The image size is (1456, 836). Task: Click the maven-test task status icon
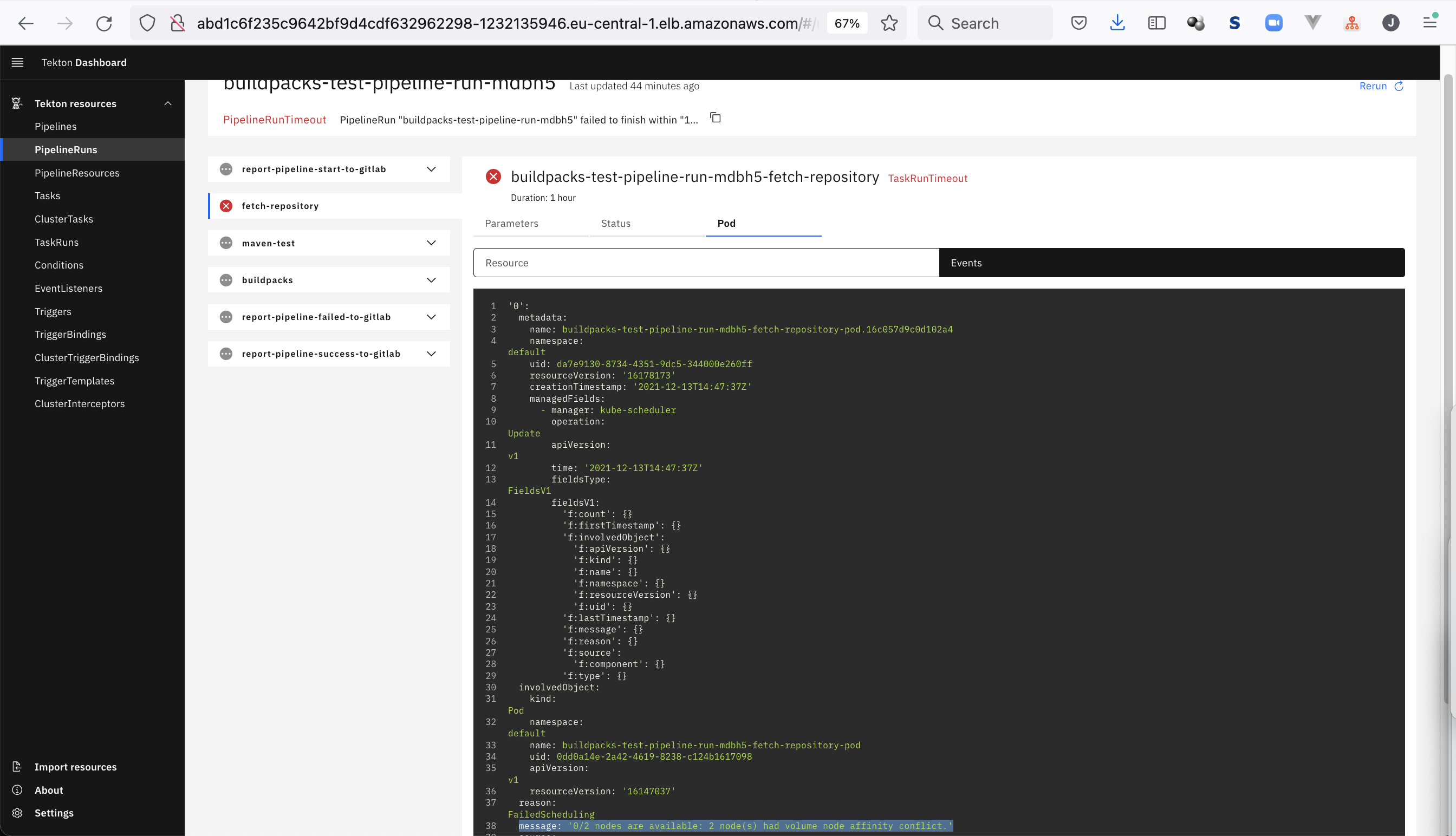[x=226, y=242]
